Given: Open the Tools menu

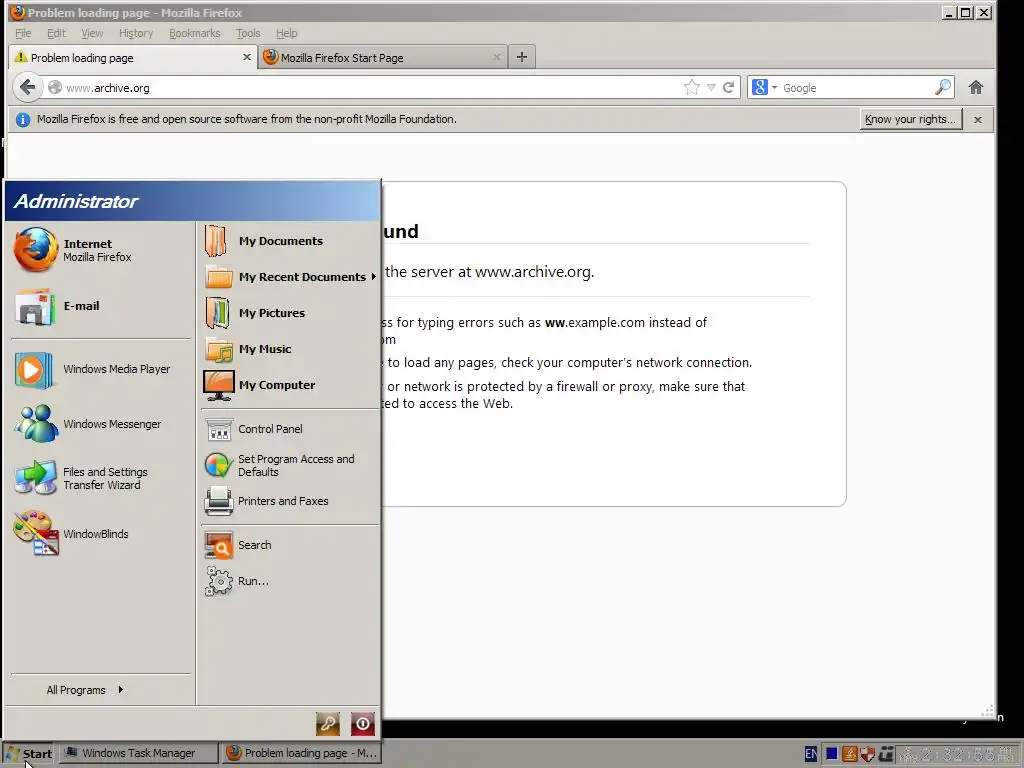Looking at the screenshot, I should click(x=248, y=33).
